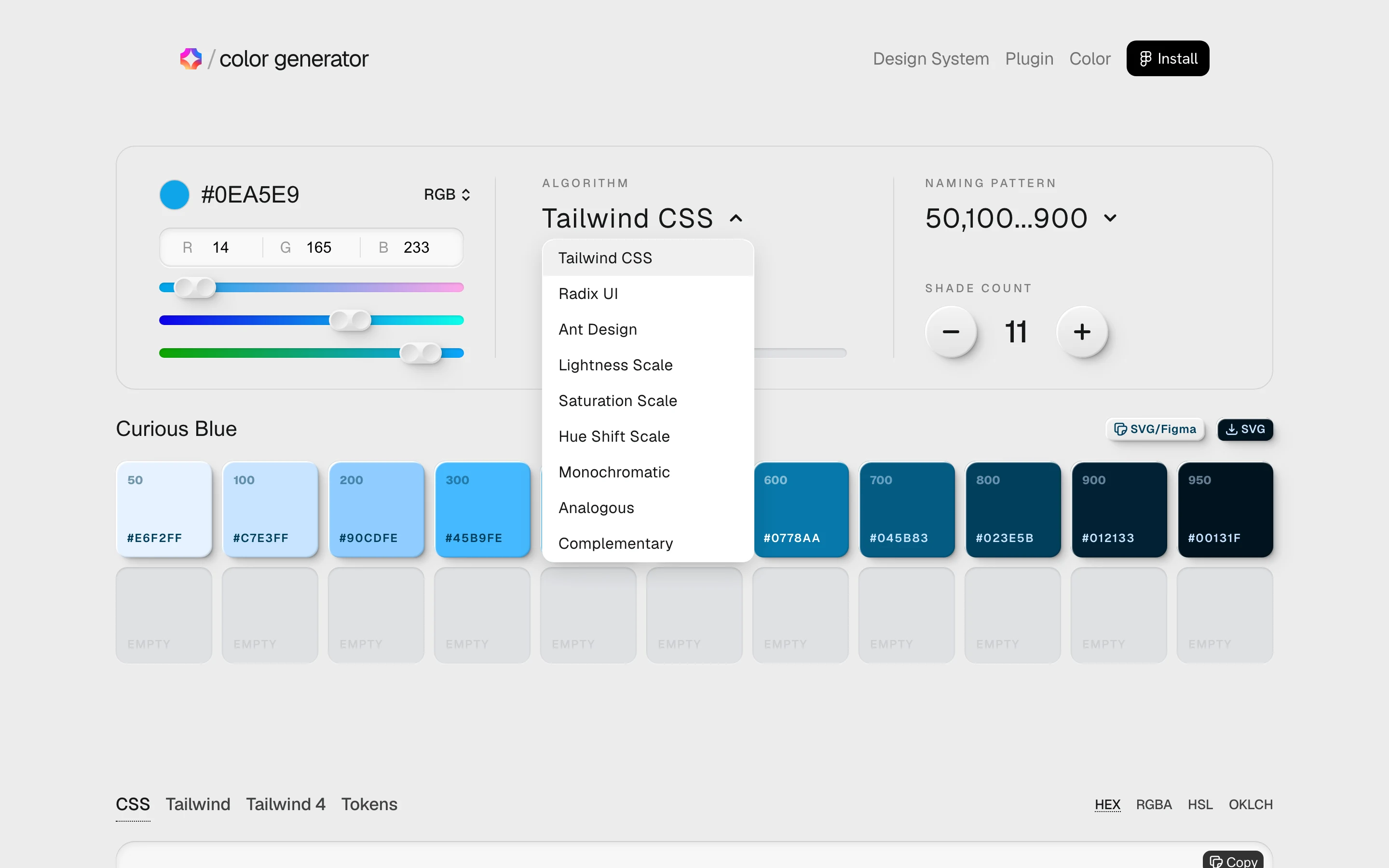Click the Figma Install button
Image resolution: width=1389 pixels, height=868 pixels.
coord(1168,58)
